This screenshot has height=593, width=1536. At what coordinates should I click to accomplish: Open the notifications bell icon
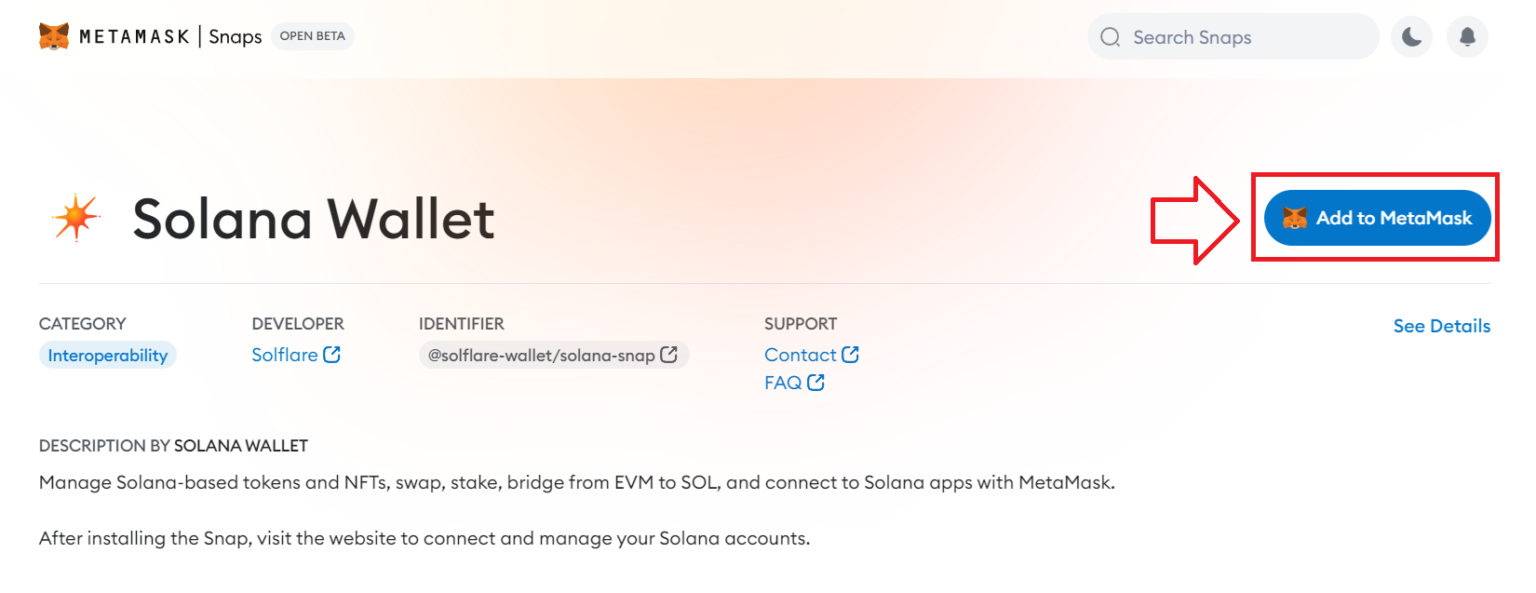click(1467, 36)
